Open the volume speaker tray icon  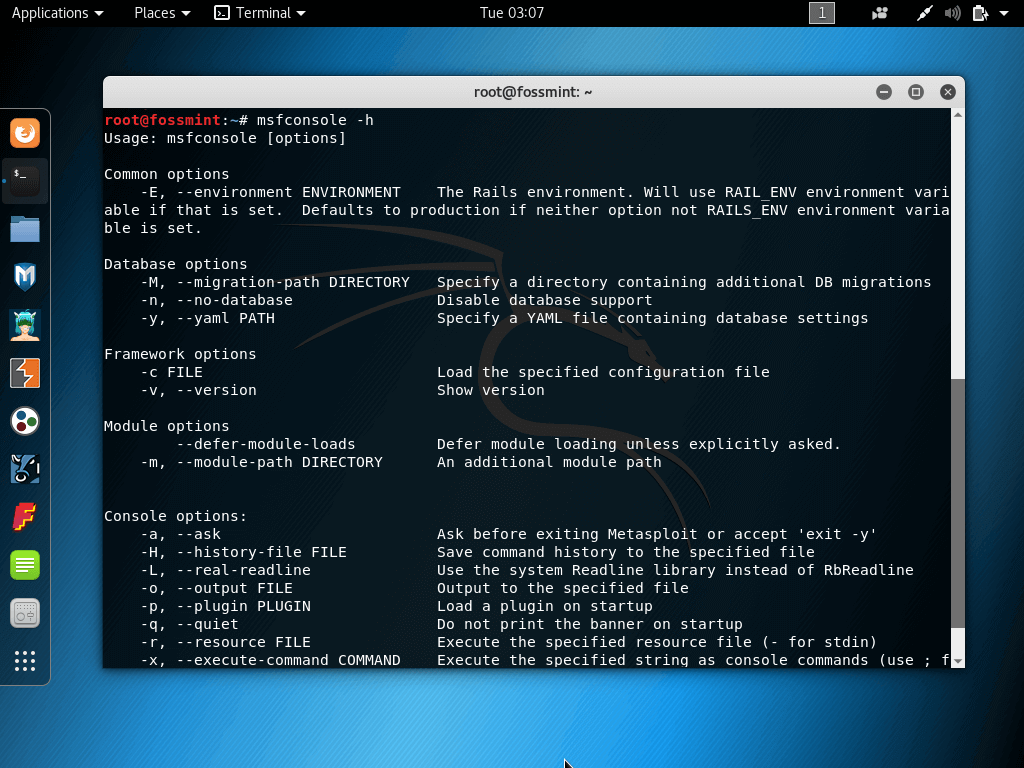(x=952, y=13)
